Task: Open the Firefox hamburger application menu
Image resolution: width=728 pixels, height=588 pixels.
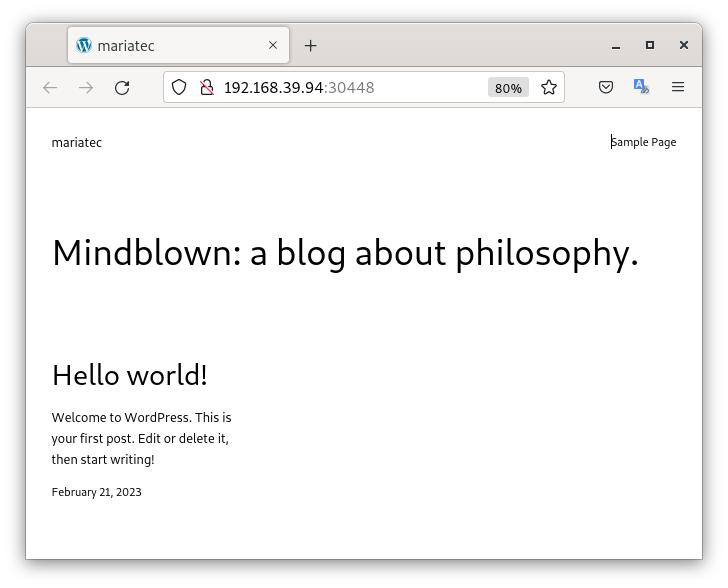Action: [678, 88]
